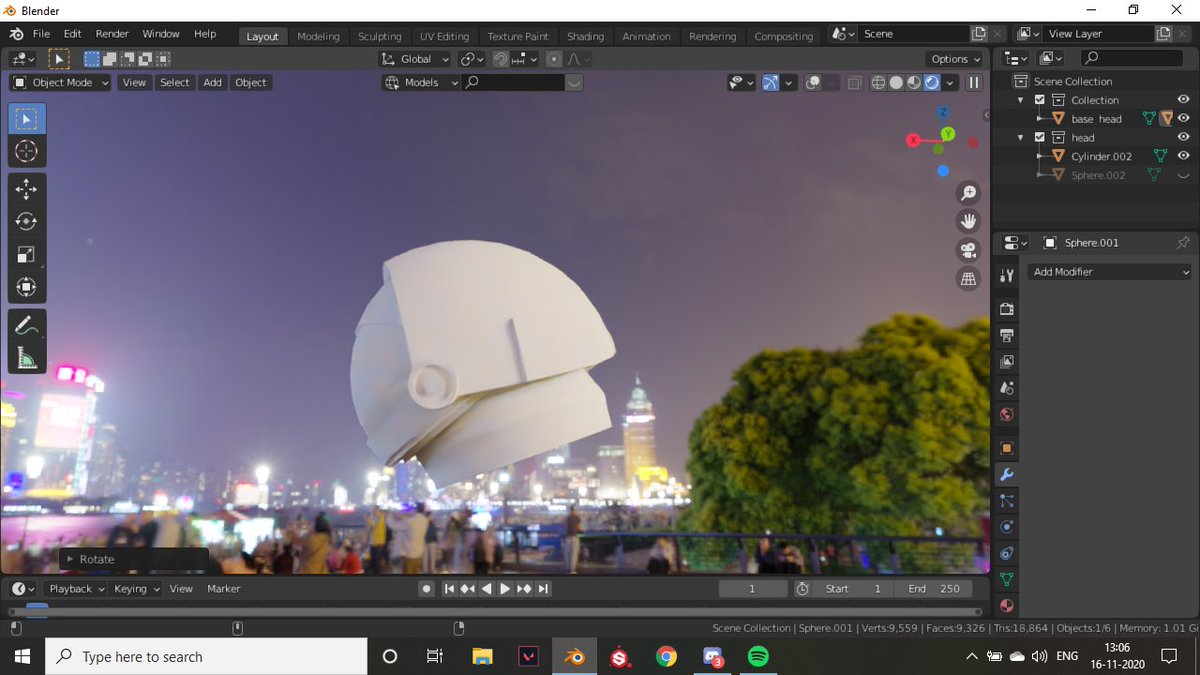Select the Move tool in the toolbar

(26, 188)
